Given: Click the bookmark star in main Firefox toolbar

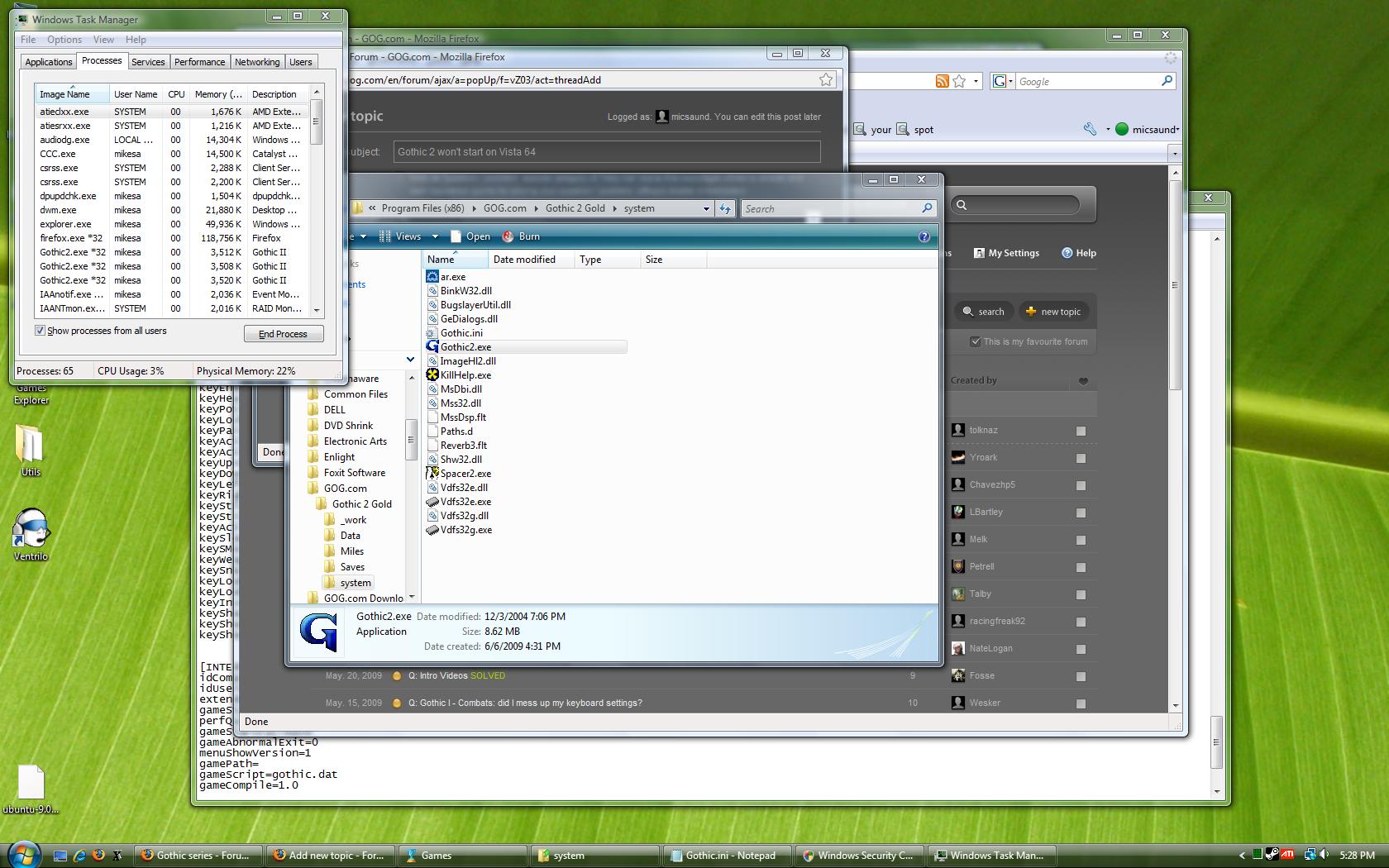Looking at the screenshot, I should pyautogui.click(x=959, y=81).
